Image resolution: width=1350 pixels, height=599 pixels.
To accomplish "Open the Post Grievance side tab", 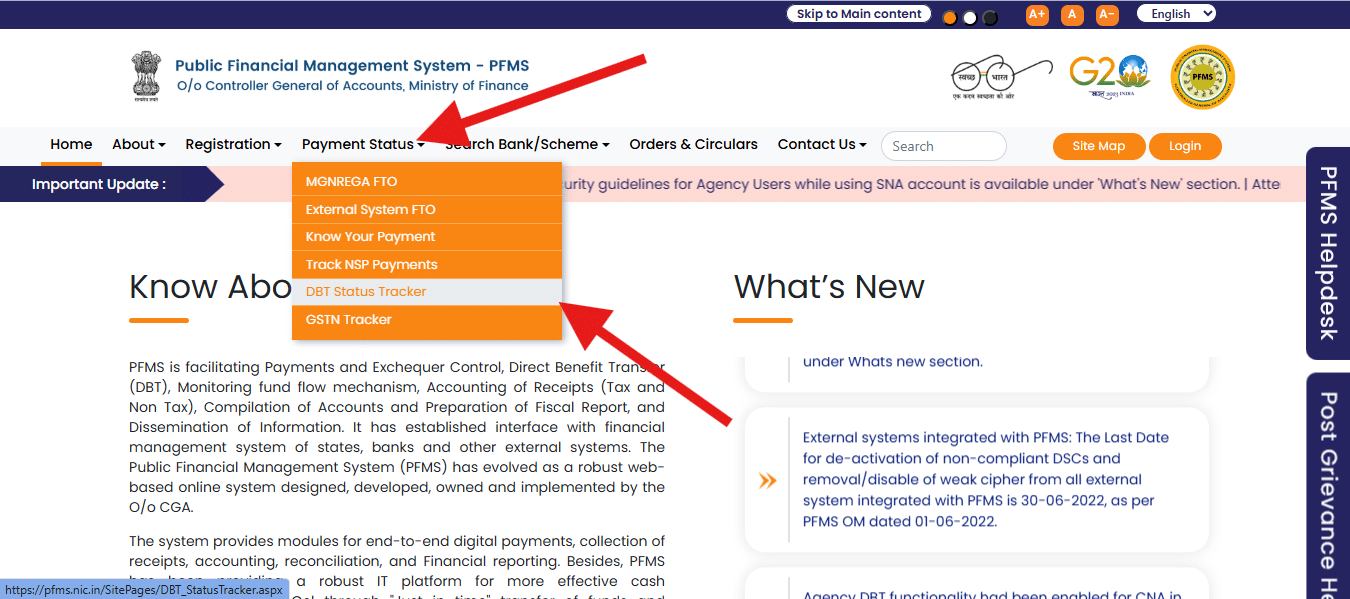I will click(1328, 488).
